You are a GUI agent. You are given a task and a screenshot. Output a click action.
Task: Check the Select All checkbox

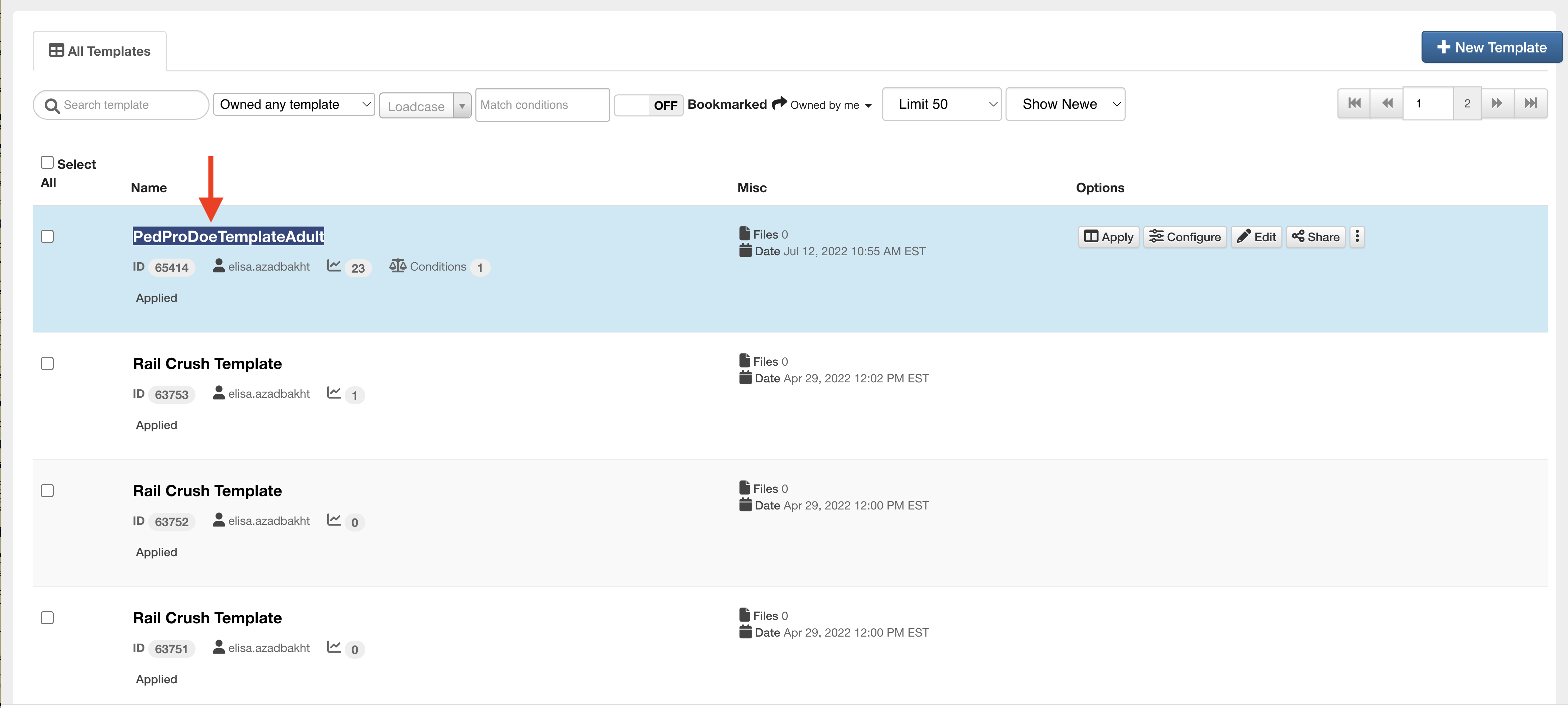(x=47, y=162)
